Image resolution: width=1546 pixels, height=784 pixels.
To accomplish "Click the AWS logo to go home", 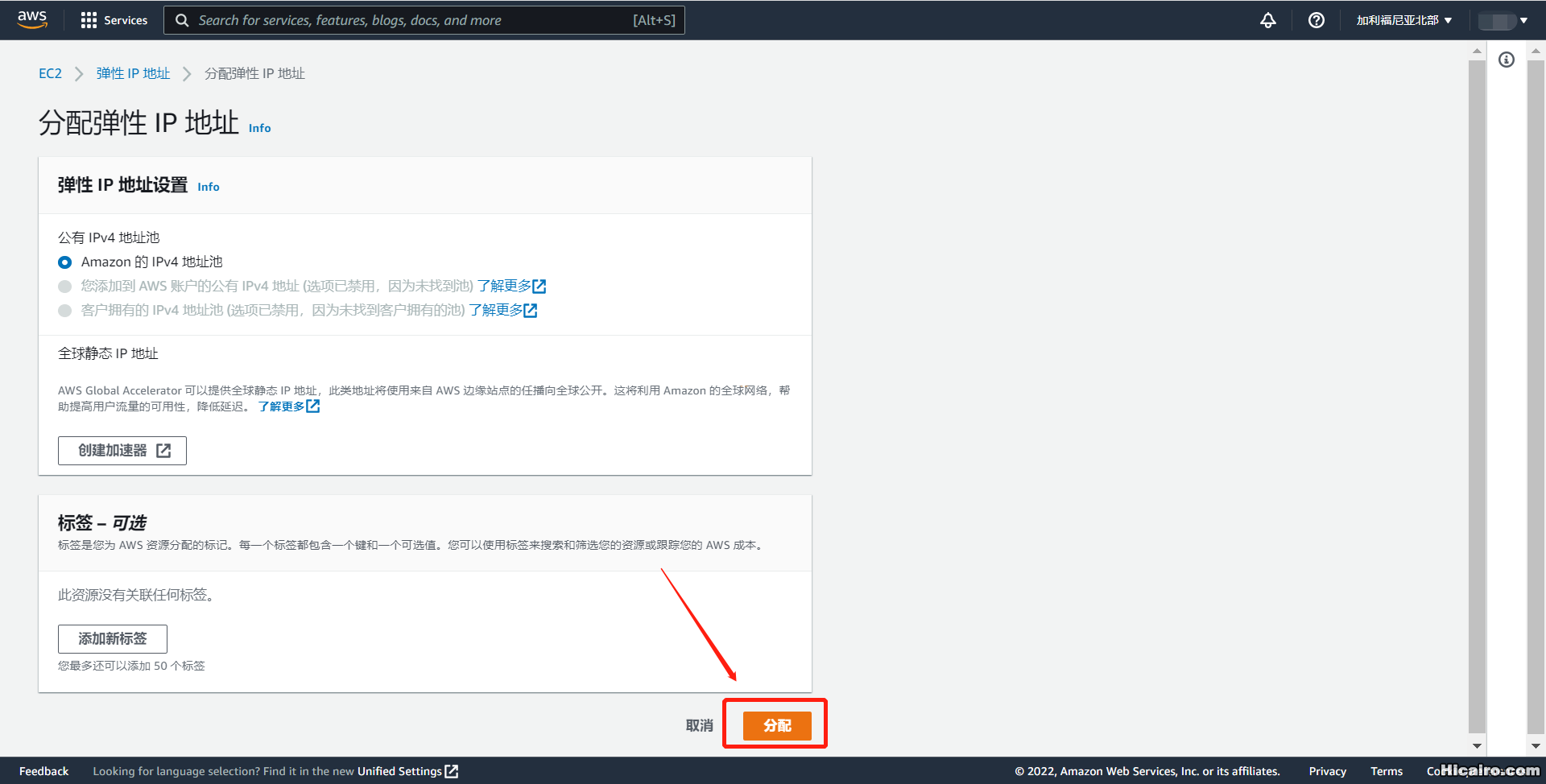I will click(31, 19).
